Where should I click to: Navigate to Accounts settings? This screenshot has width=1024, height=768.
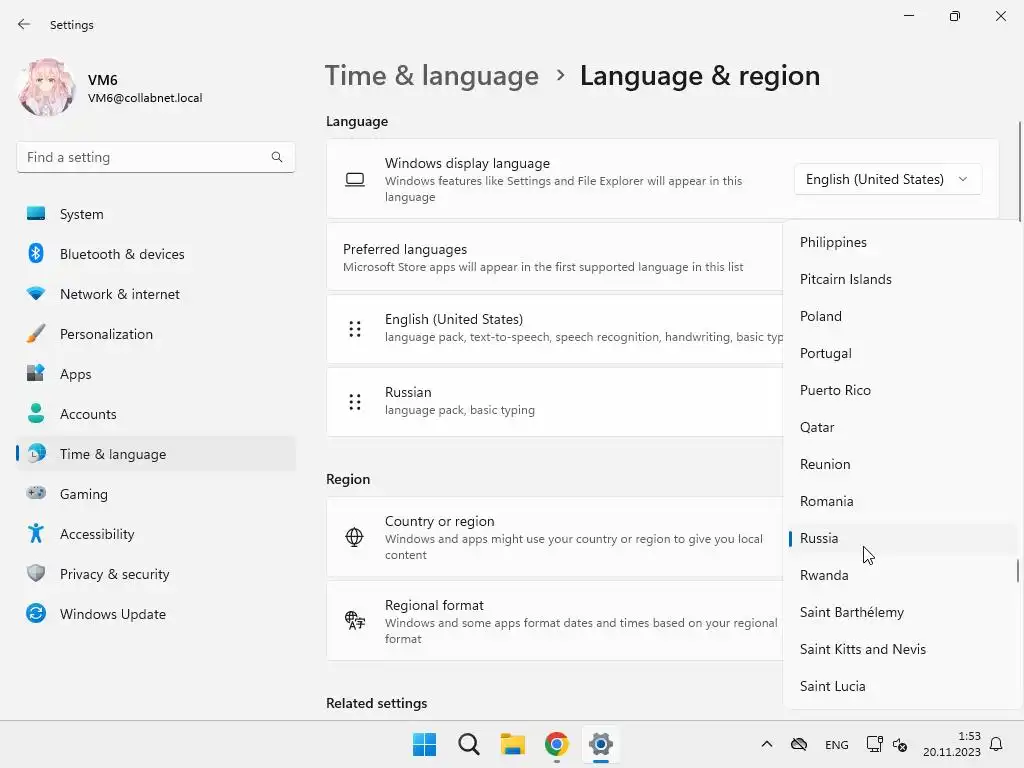(x=155, y=414)
